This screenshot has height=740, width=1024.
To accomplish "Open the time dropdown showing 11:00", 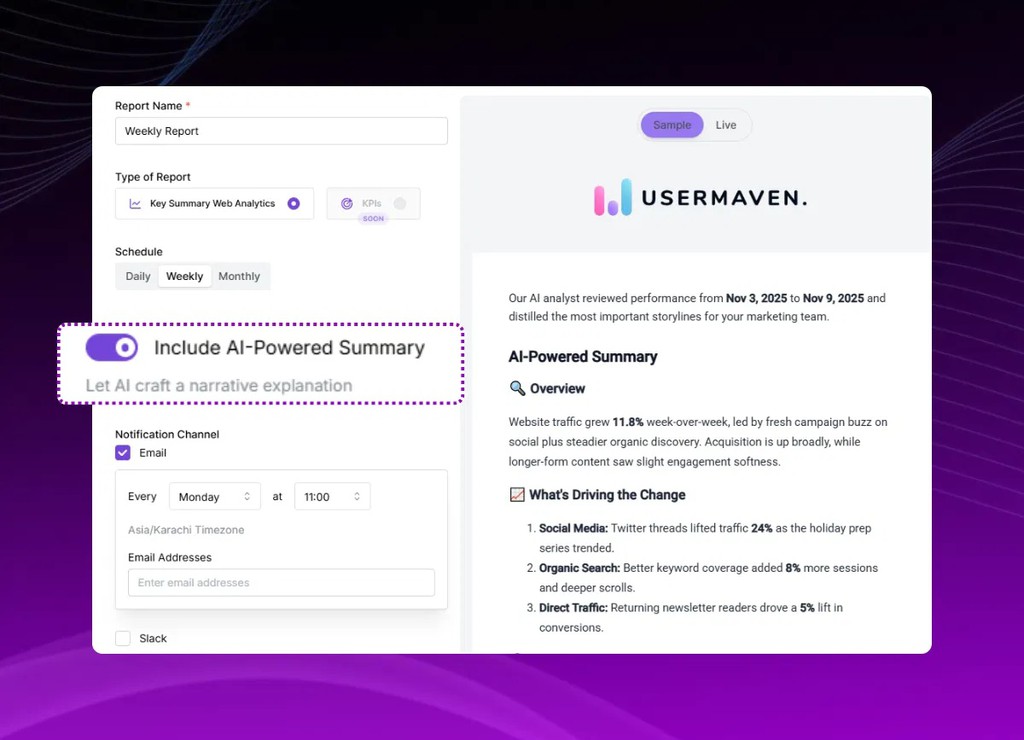I will (x=330, y=496).
